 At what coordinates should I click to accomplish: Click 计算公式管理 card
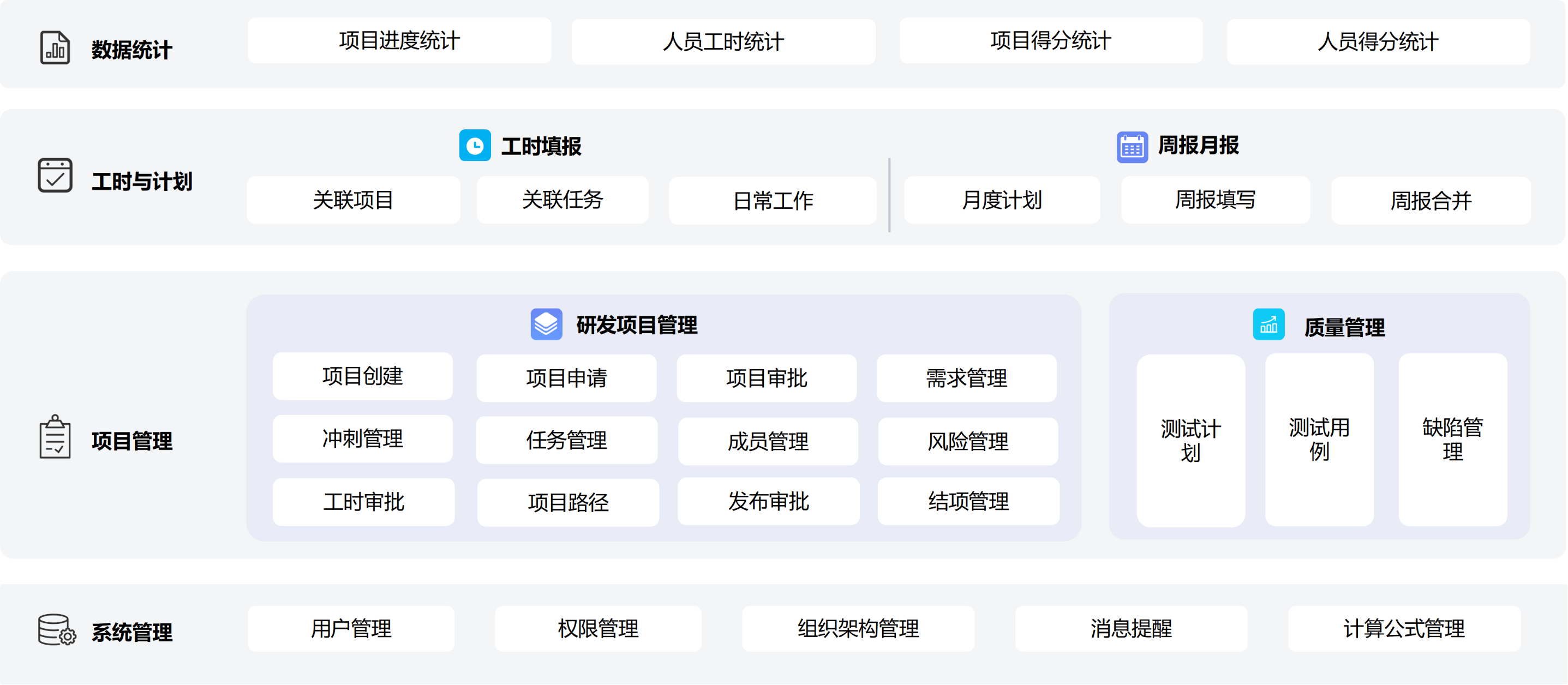[1404, 628]
